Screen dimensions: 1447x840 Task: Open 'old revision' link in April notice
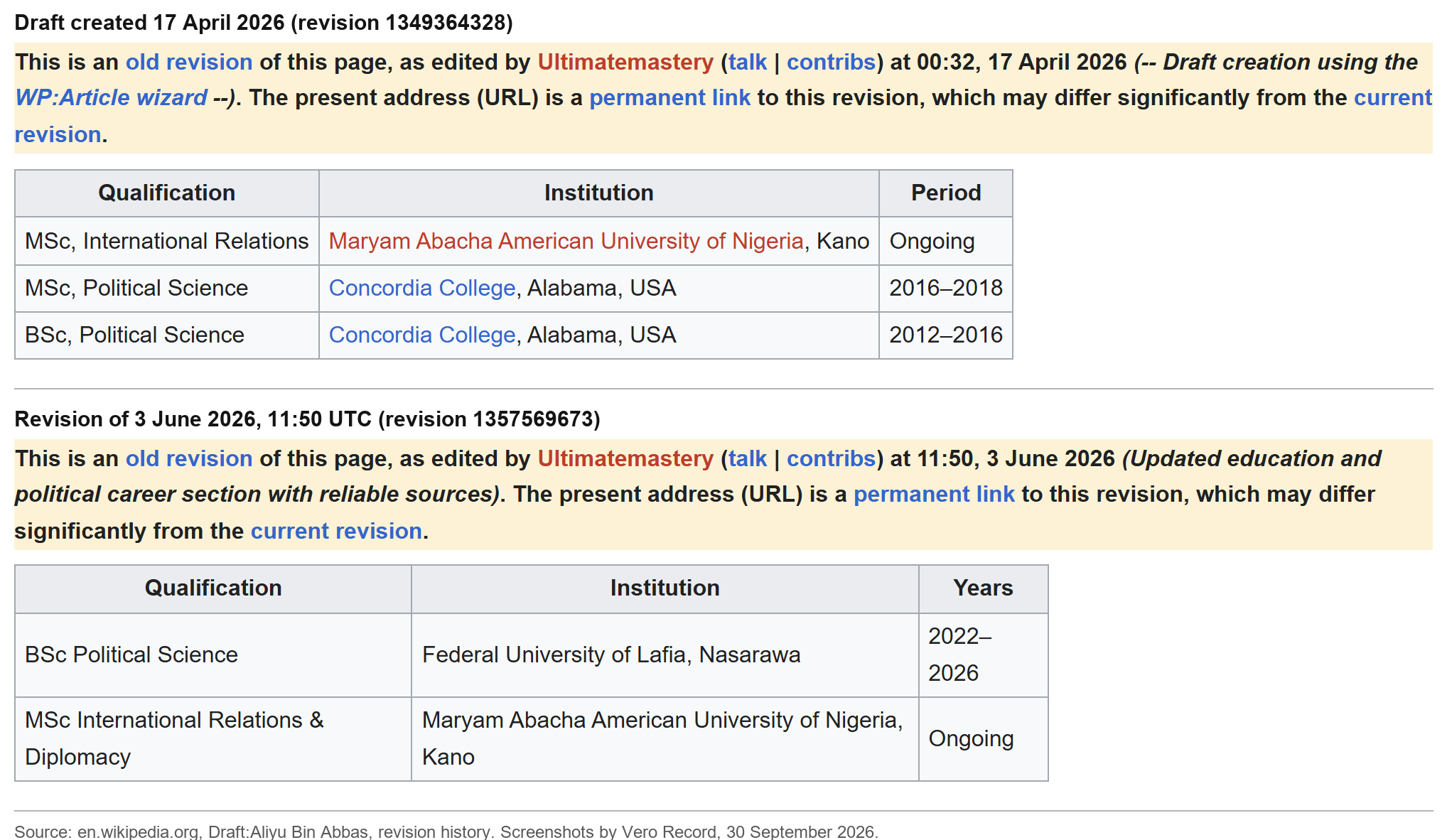point(189,63)
